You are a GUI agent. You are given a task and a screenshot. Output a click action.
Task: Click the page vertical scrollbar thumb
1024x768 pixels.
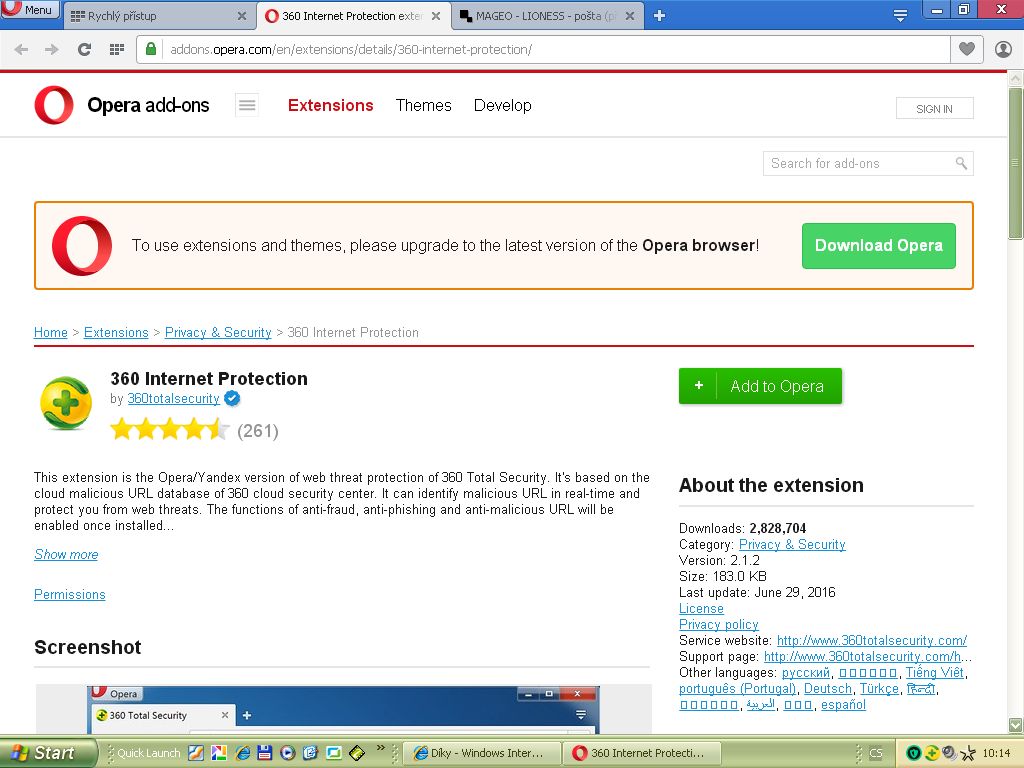(1016, 163)
